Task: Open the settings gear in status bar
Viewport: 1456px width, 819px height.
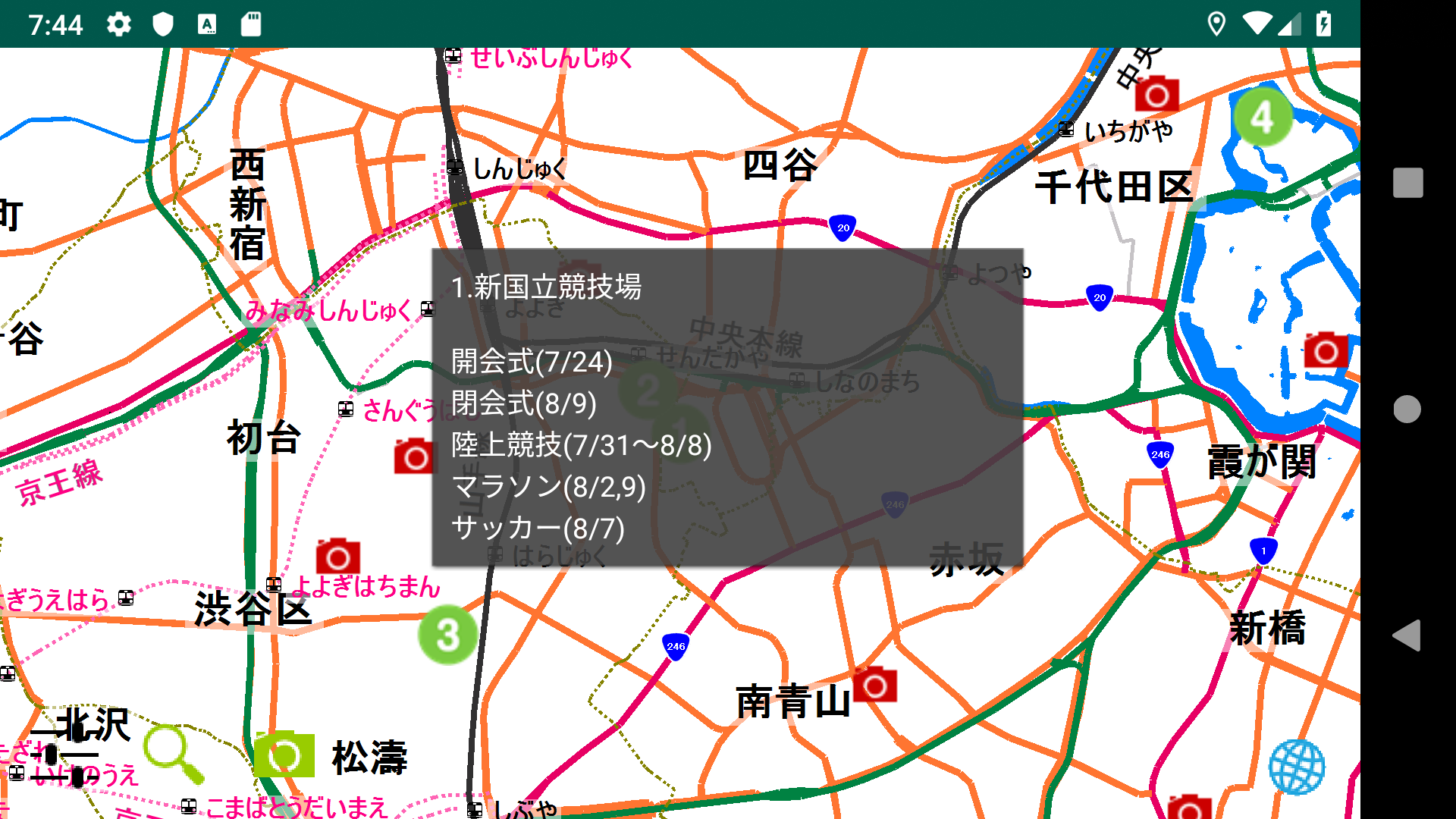Action: pyautogui.click(x=118, y=24)
